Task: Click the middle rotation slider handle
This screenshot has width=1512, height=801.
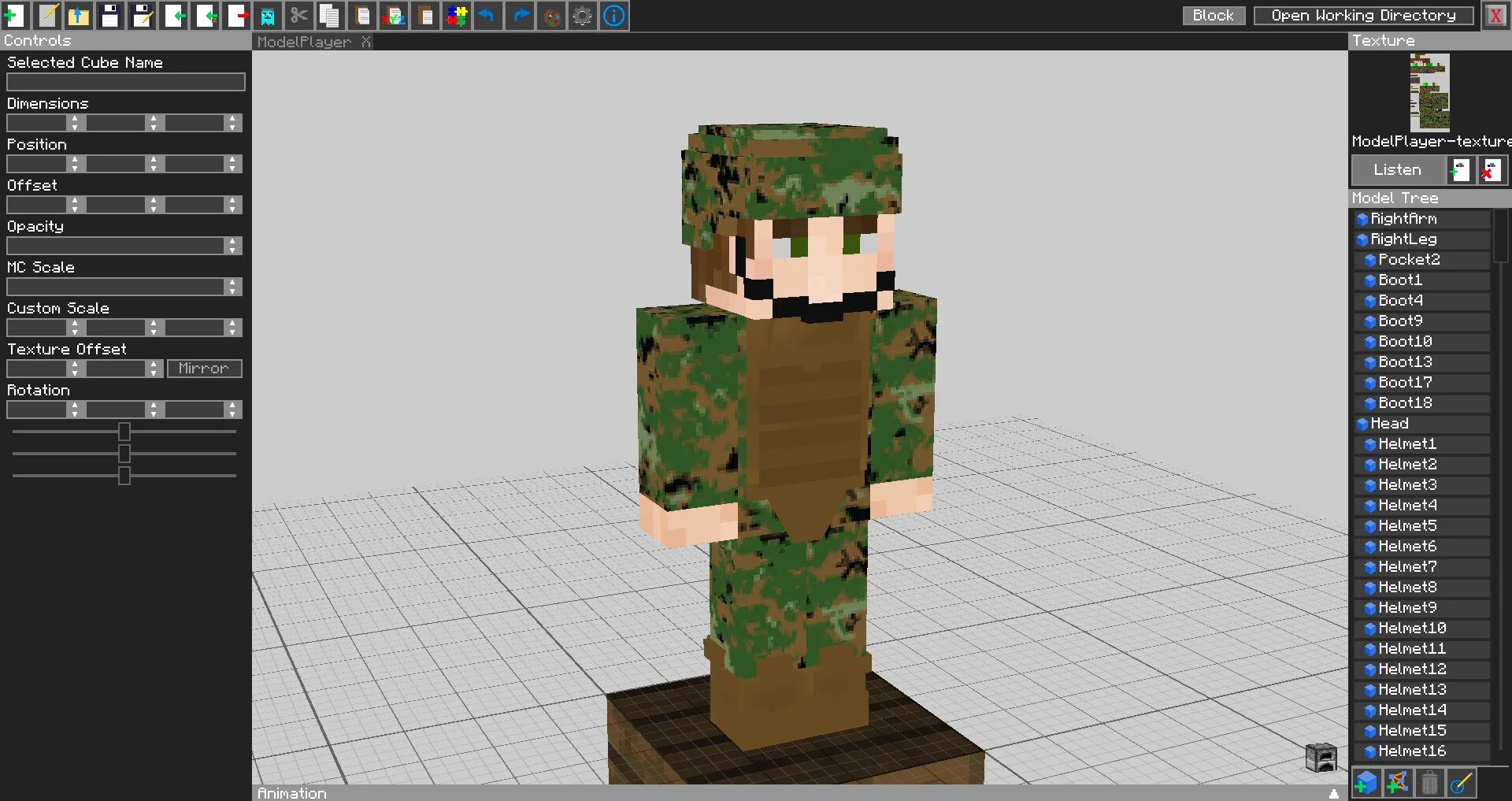Action: click(124, 454)
